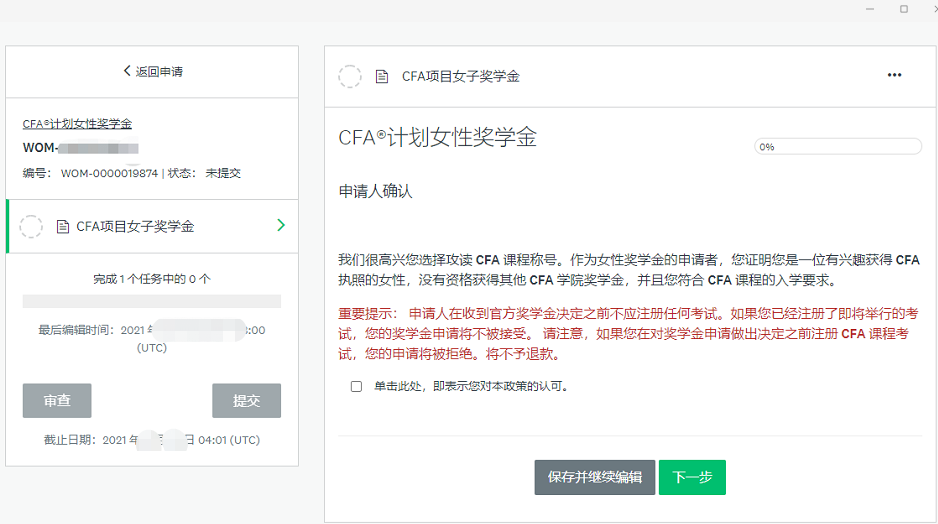Click document icon in sidebar task row
938x524 pixels.
point(63,227)
